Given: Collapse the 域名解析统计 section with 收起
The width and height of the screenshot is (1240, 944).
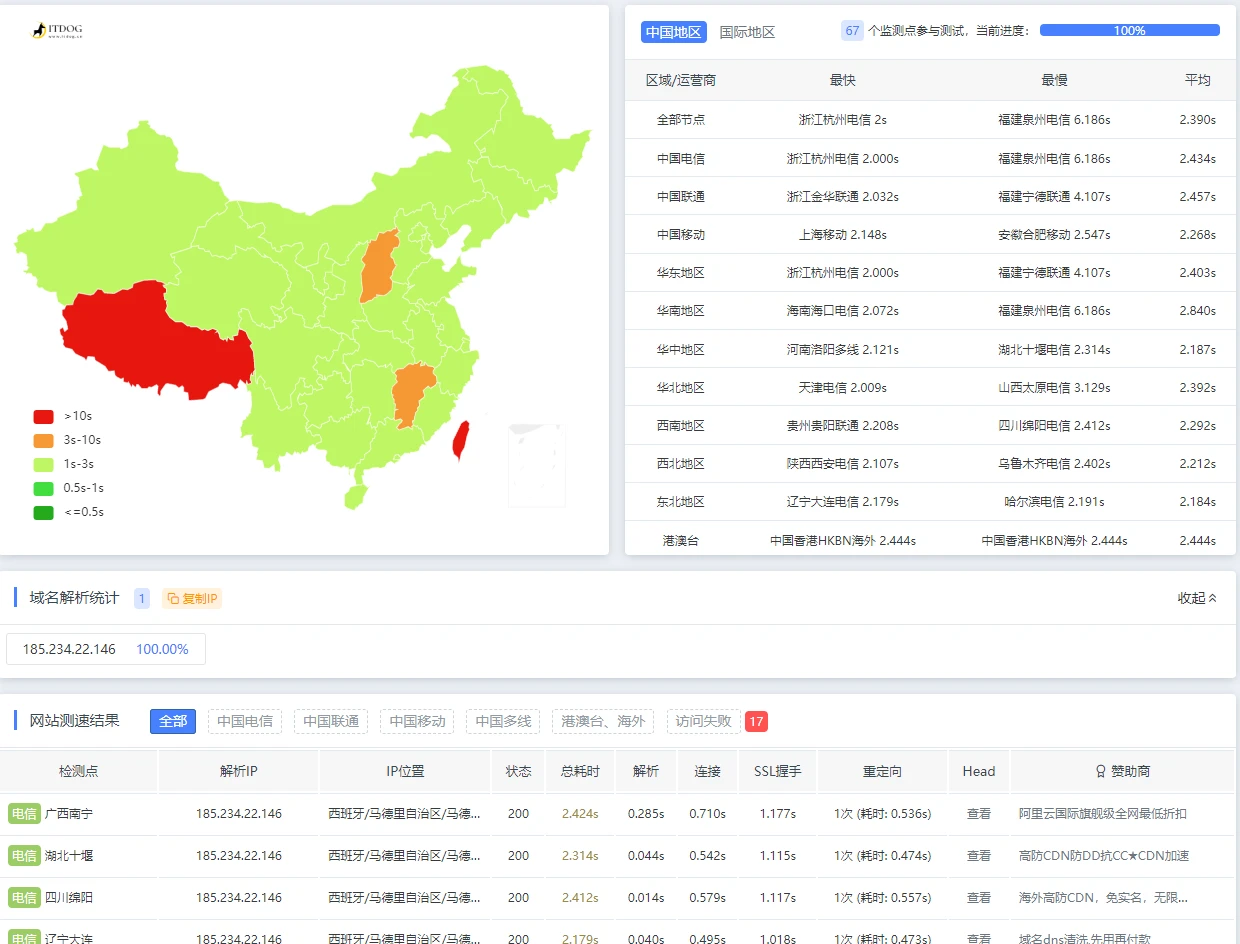Looking at the screenshot, I should [x=1197, y=598].
